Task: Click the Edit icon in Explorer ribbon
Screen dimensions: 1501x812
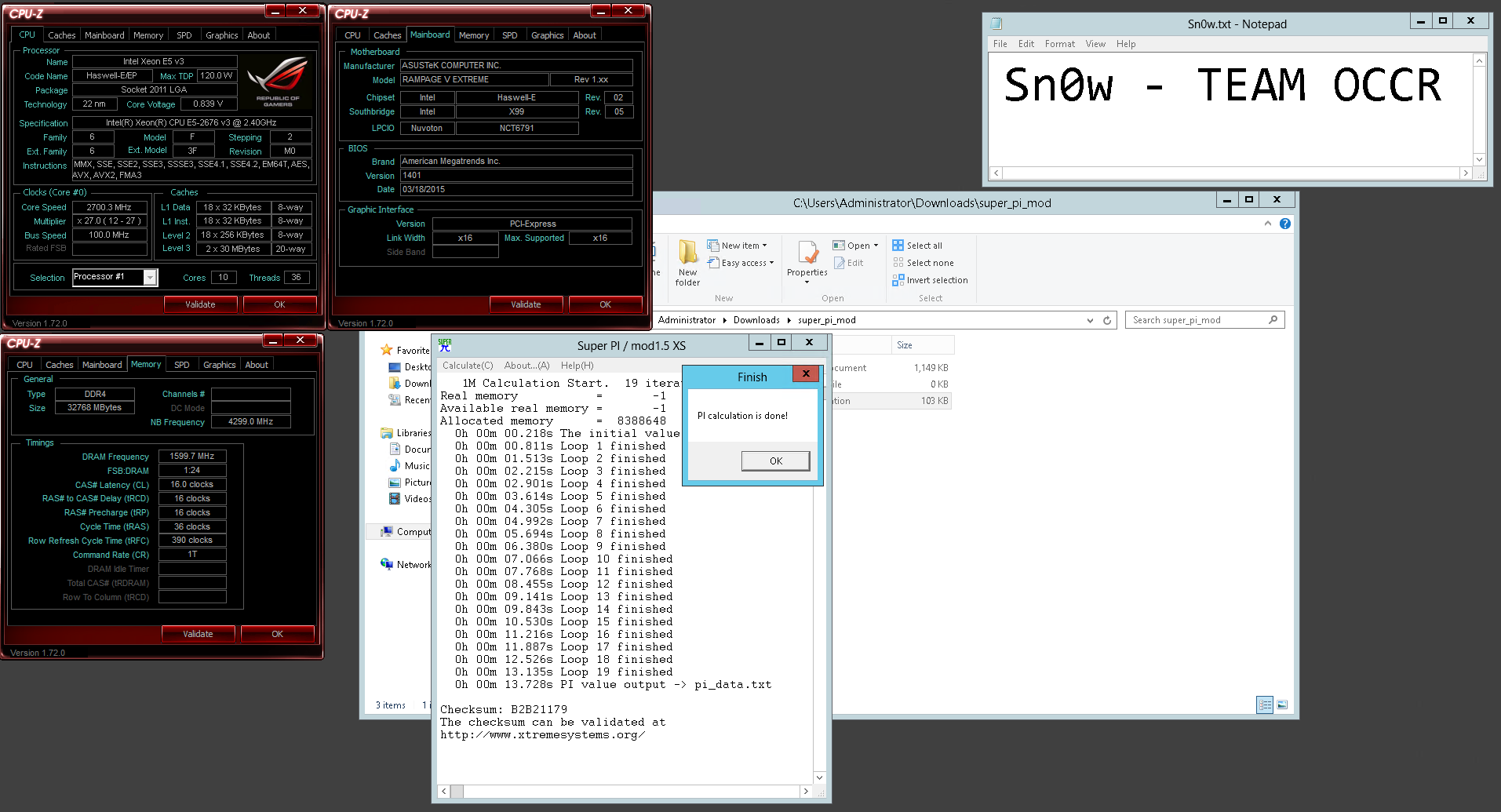Action: point(839,263)
